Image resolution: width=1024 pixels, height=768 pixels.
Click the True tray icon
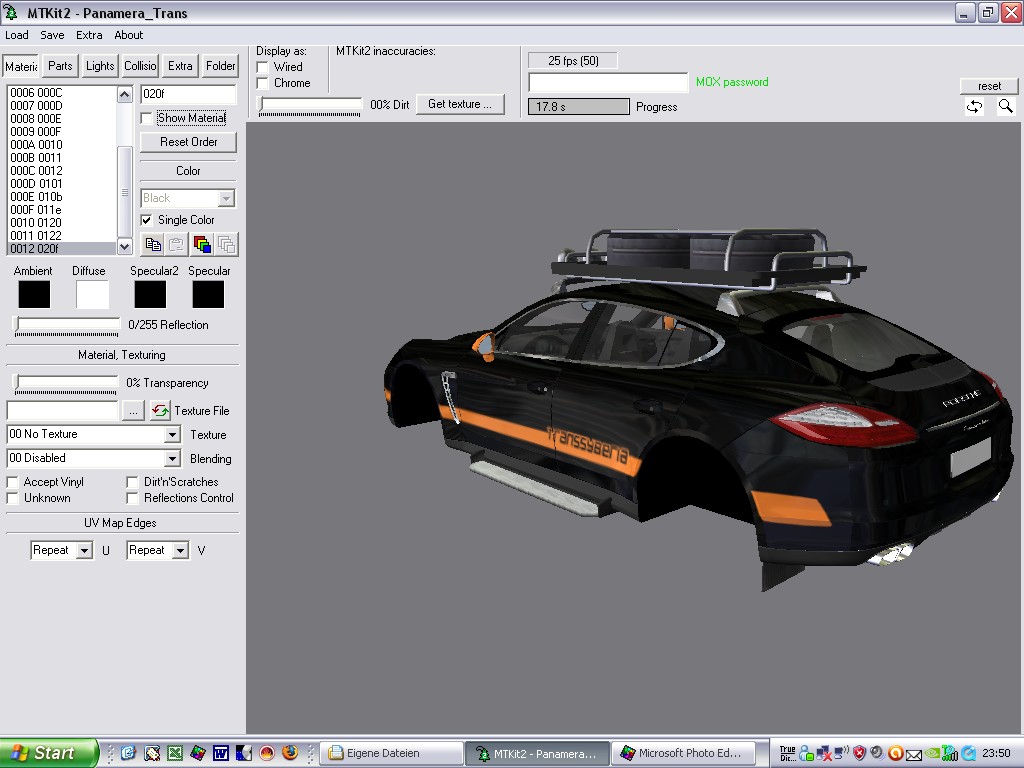tap(788, 753)
